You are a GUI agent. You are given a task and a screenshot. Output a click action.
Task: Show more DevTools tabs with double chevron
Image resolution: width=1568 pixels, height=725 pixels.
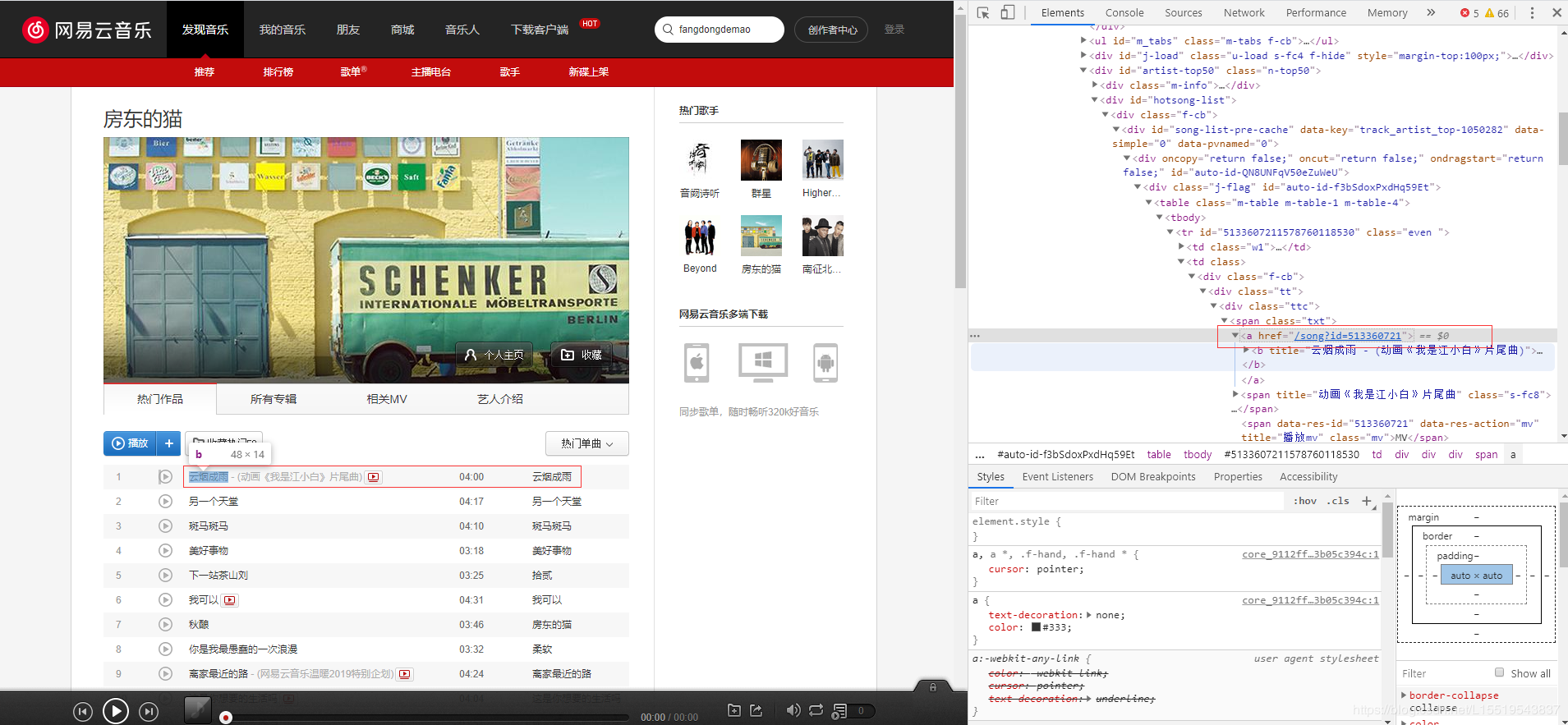[1431, 12]
